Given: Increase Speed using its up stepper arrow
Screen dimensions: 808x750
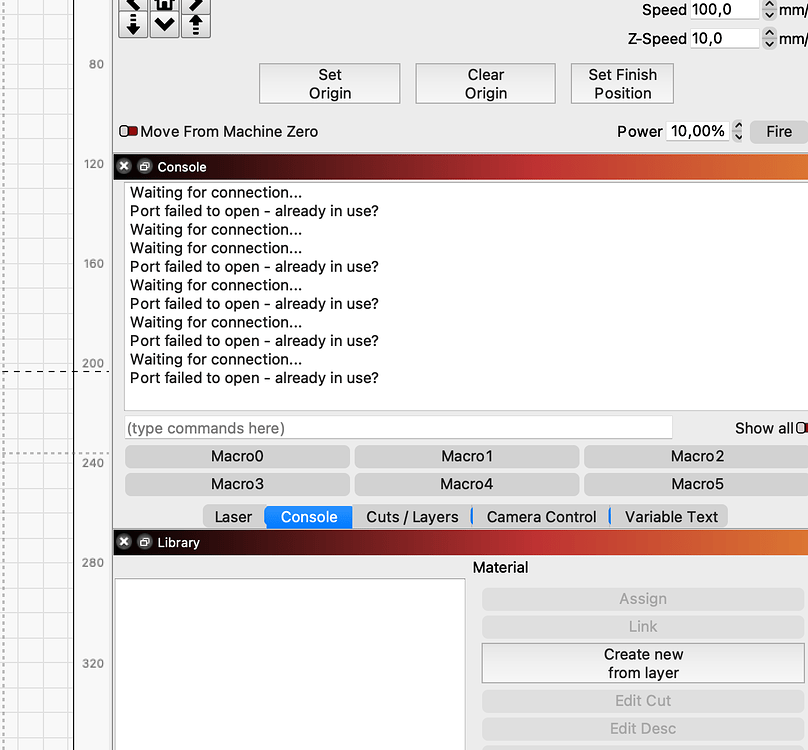Looking at the screenshot, I should 769,5.
